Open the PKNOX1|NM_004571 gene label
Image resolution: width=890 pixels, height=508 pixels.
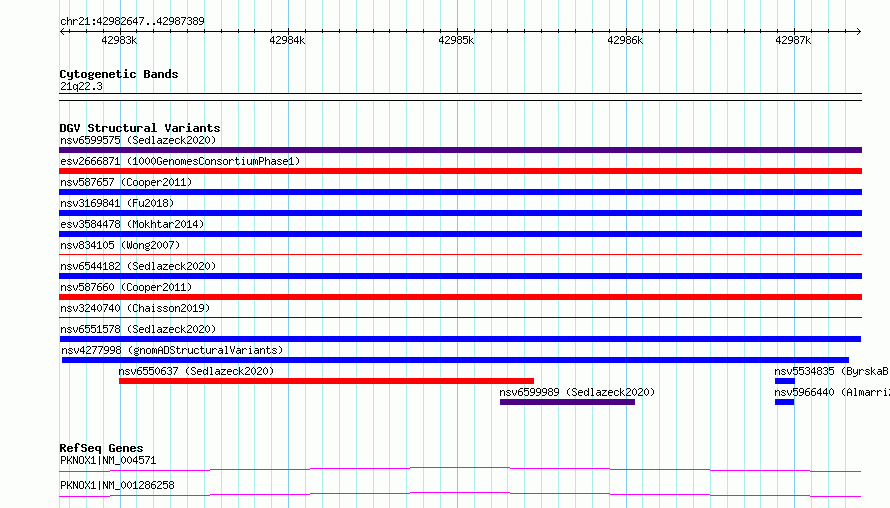pyautogui.click(x=108, y=460)
